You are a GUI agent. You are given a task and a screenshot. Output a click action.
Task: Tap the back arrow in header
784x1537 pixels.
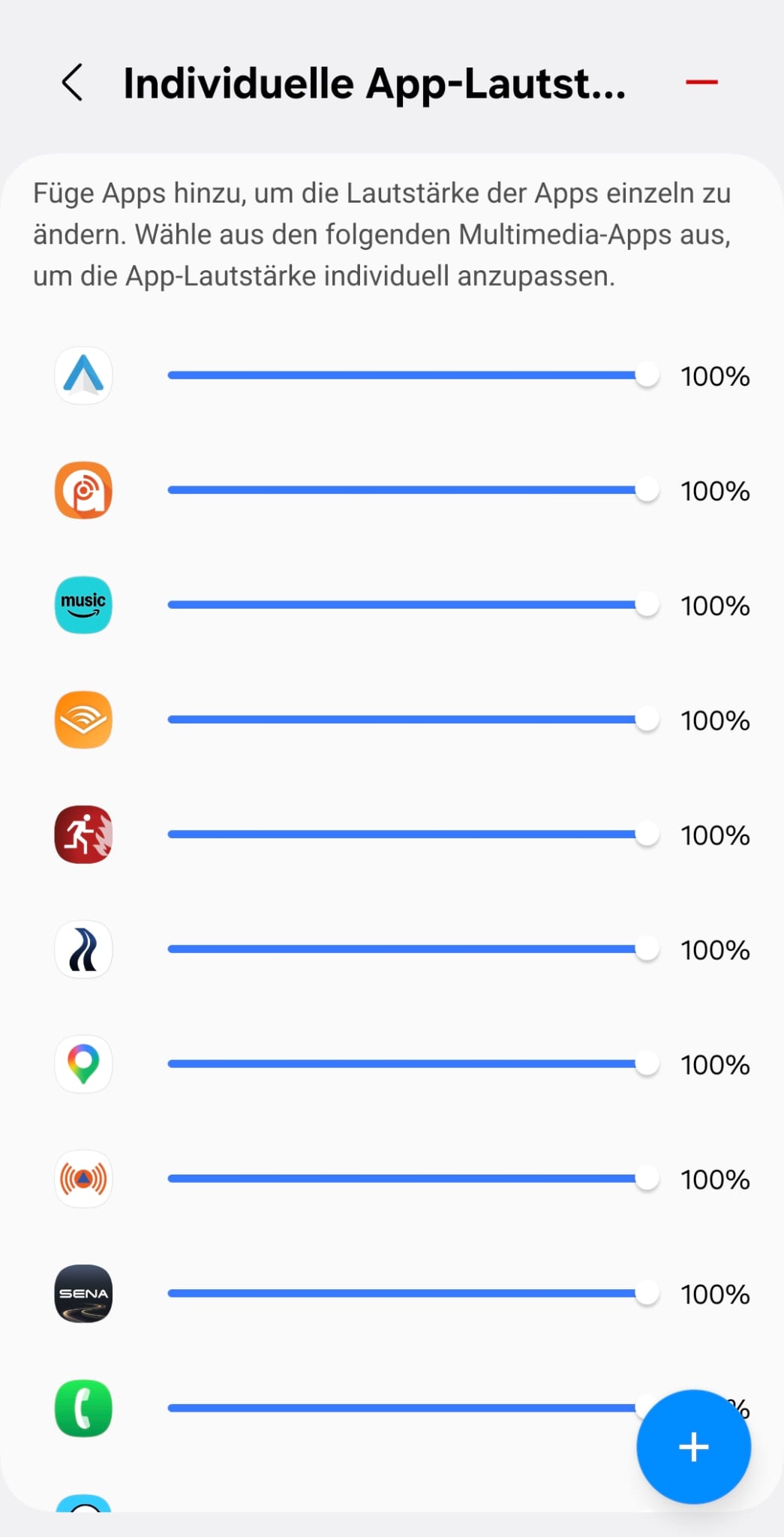[73, 83]
